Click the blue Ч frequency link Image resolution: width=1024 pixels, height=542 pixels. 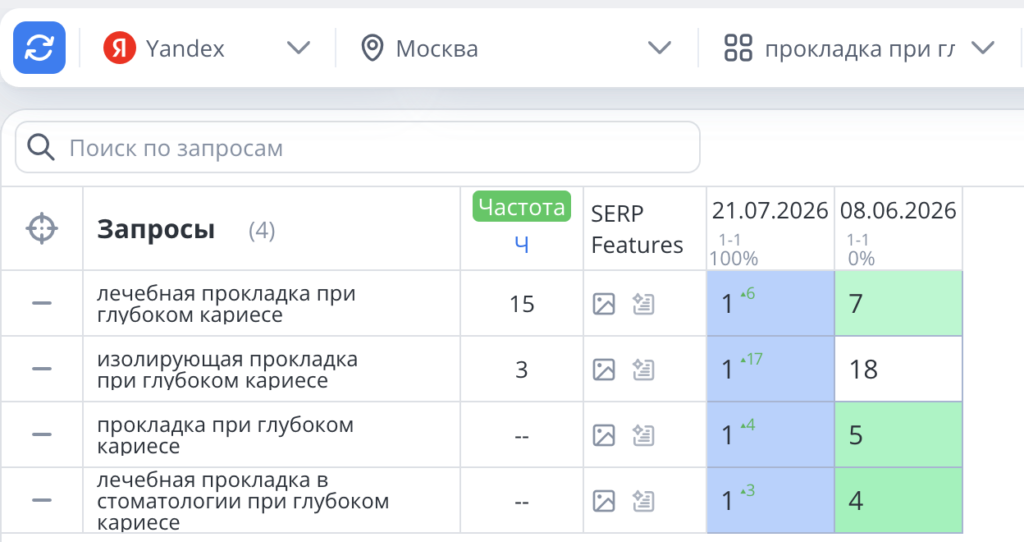tap(521, 245)
